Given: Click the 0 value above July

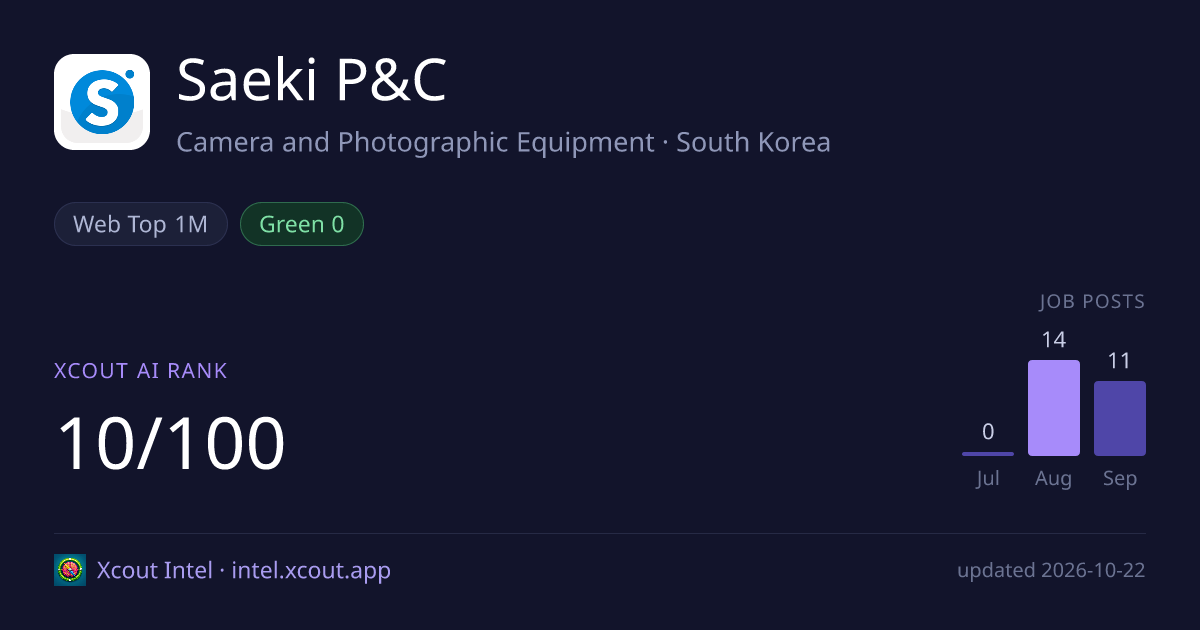Looking at the screenshot, I should point(988,432).
